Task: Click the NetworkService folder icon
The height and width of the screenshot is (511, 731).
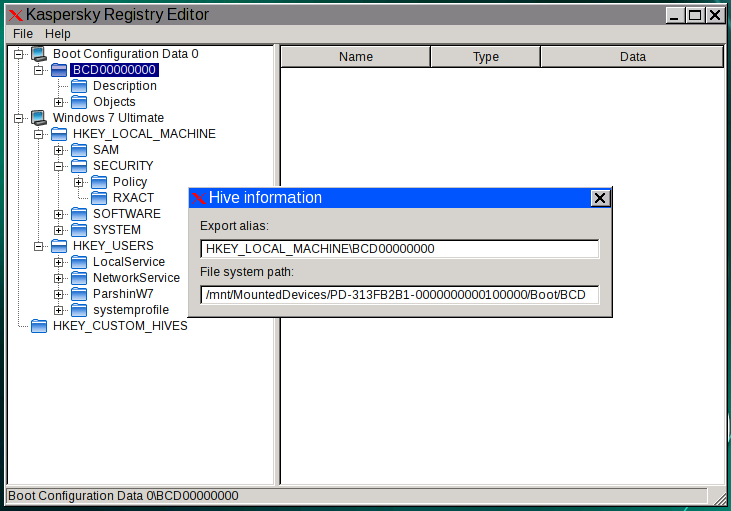Action: pos(79,278)
